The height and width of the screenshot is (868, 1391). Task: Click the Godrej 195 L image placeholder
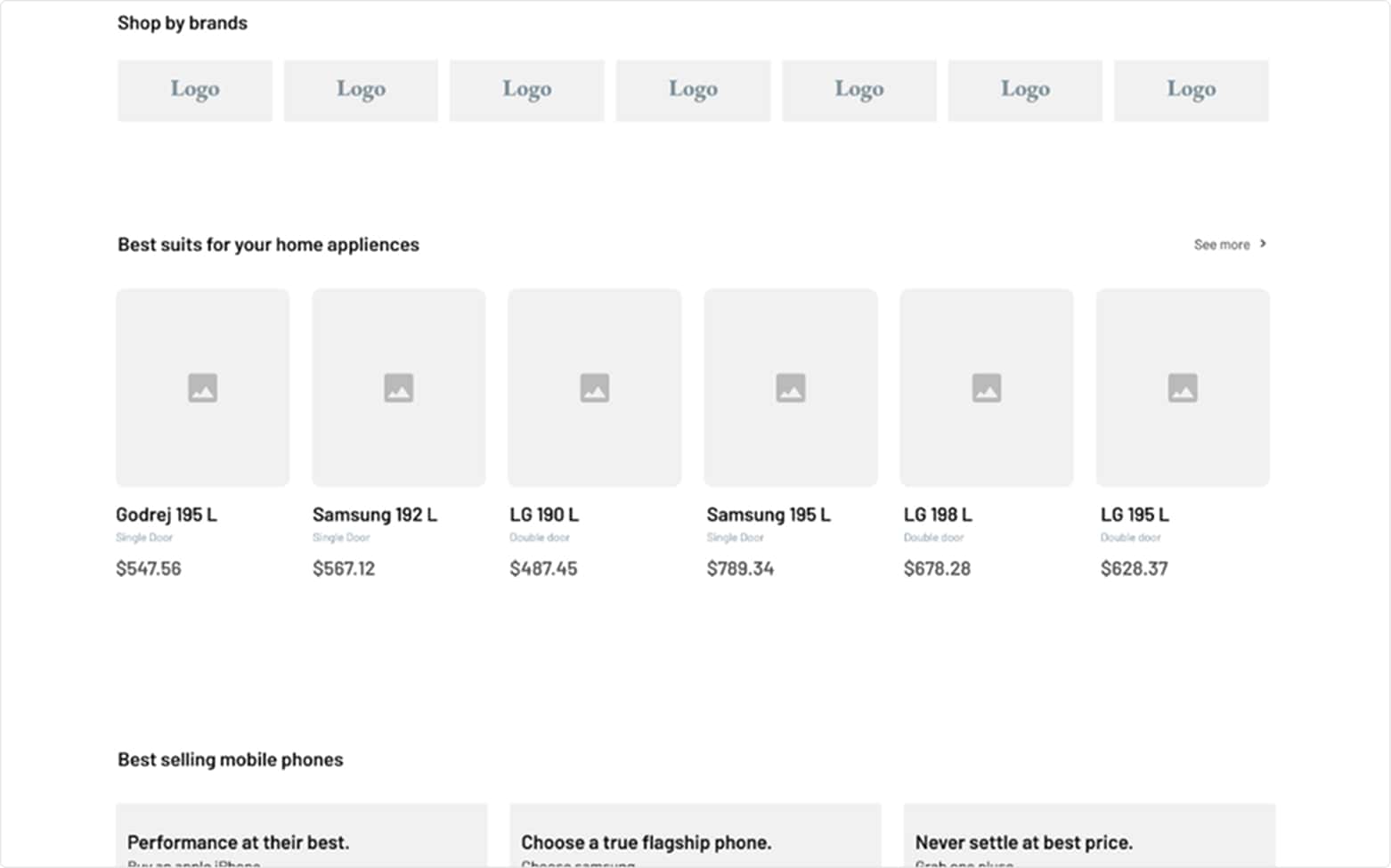point(202,387)
